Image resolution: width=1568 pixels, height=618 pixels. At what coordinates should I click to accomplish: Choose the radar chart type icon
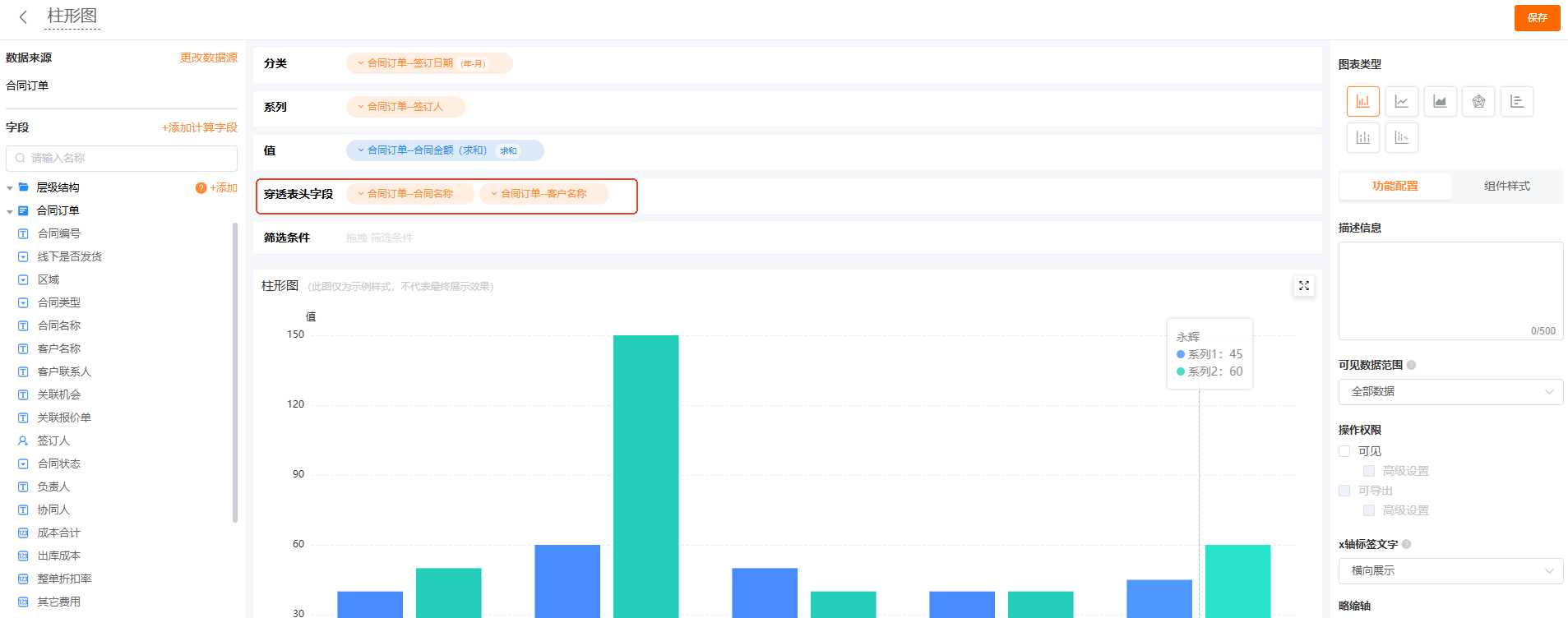click(x=1478, y=102)
